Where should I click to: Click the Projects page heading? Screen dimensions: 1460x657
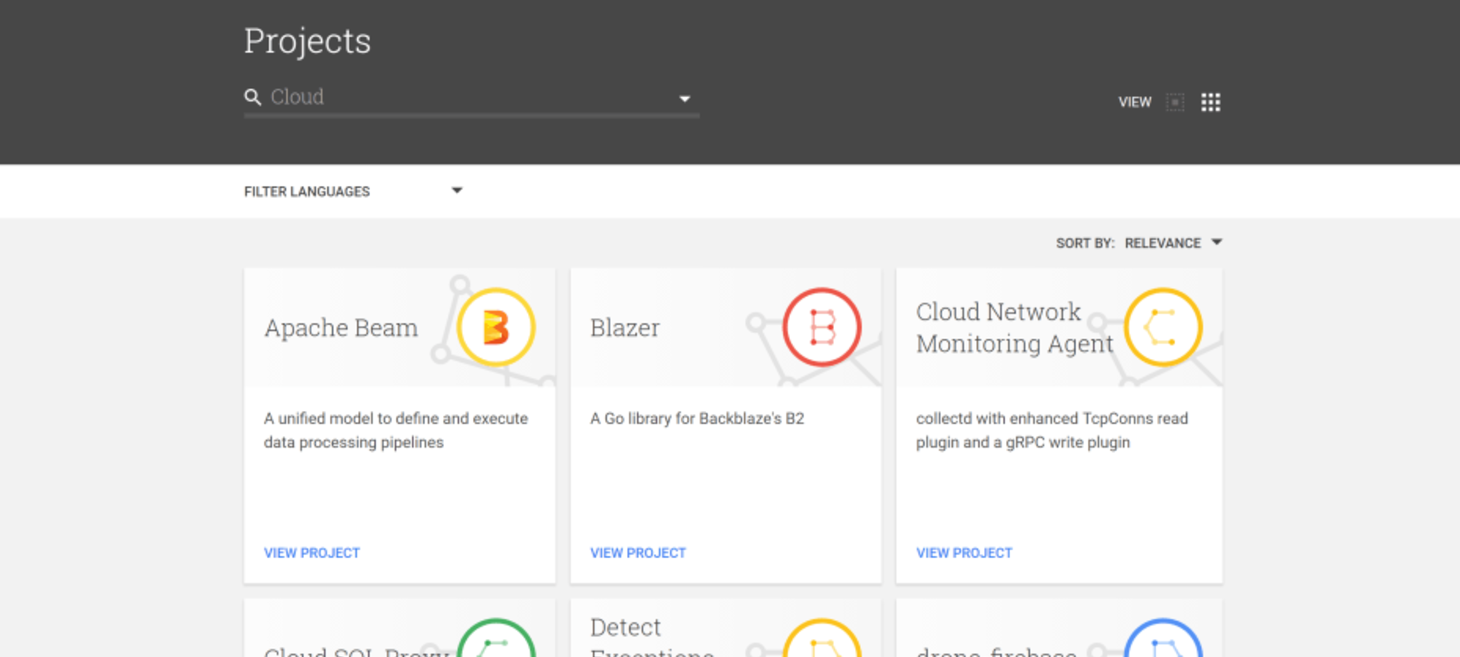pos(307,41)
